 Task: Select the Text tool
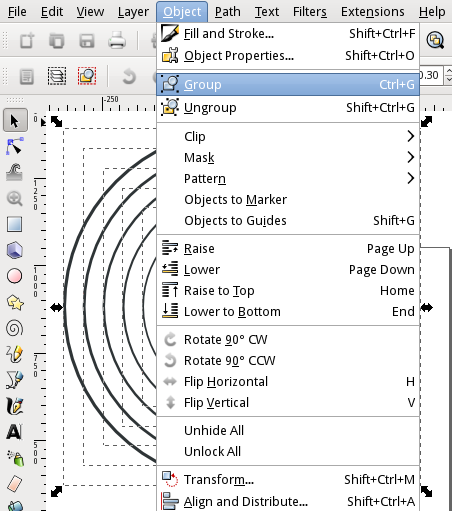click(15, 432)
